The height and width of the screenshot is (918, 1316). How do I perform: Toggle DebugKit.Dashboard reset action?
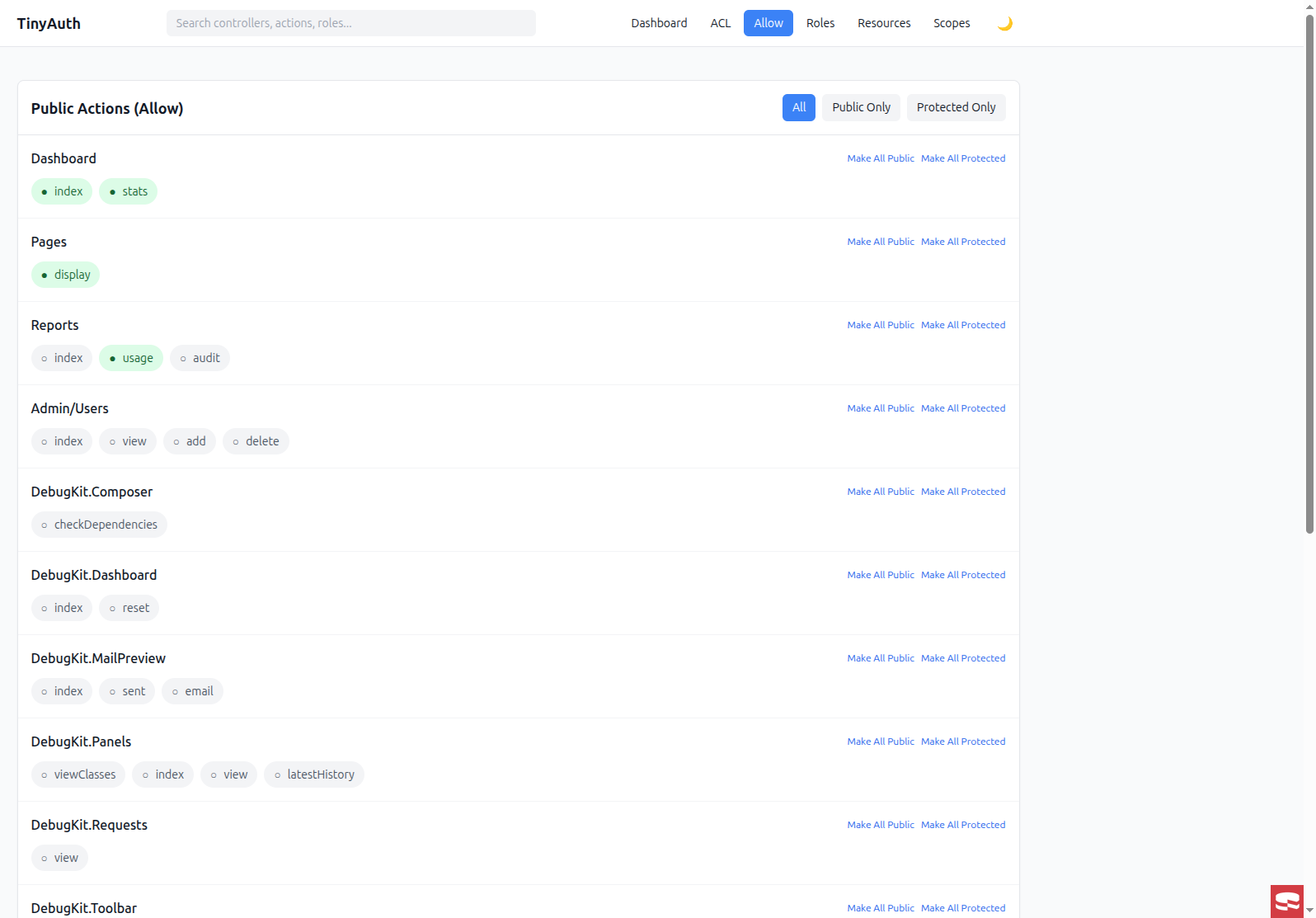click(129, 608)
